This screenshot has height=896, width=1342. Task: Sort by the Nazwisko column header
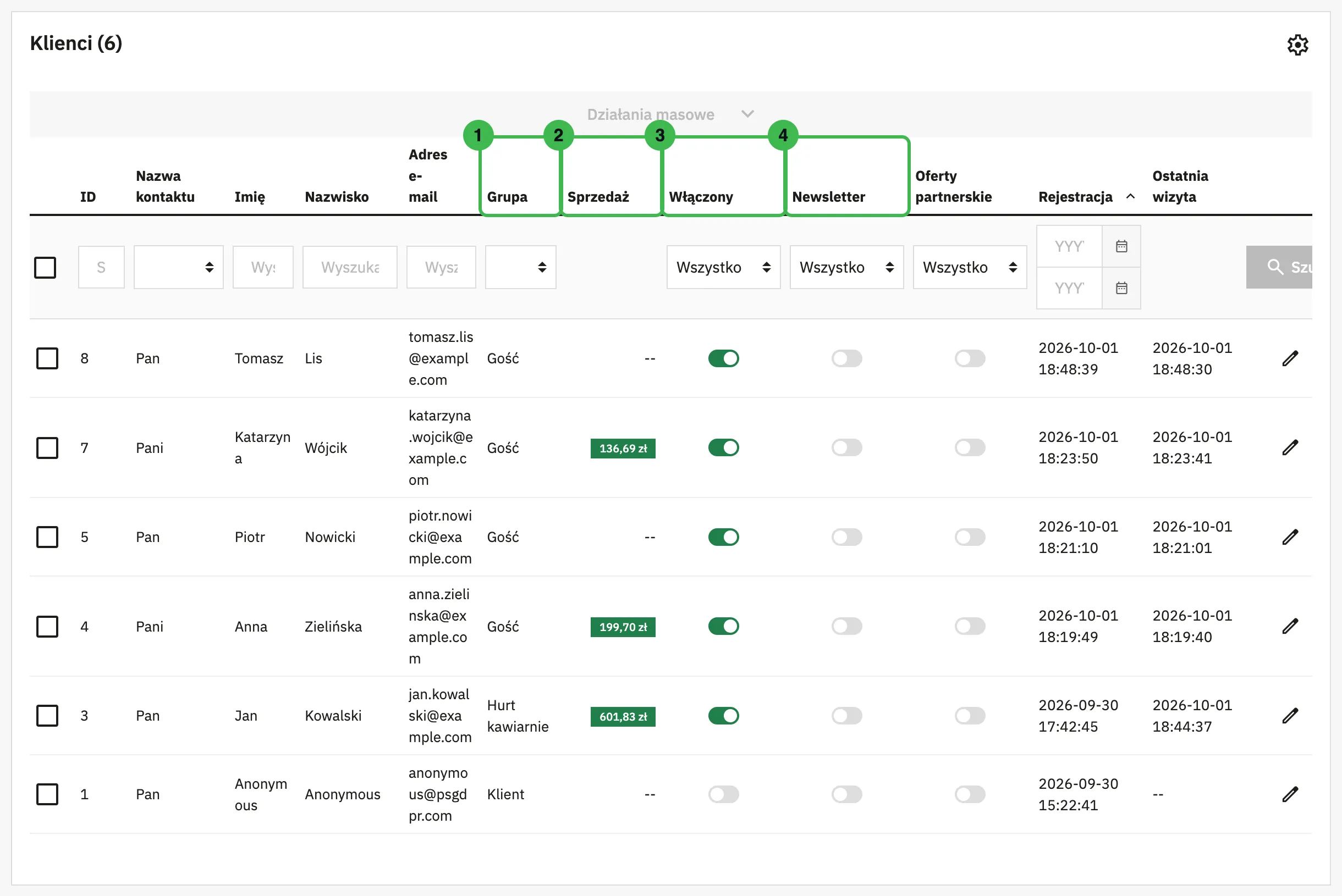coord(337,197)
